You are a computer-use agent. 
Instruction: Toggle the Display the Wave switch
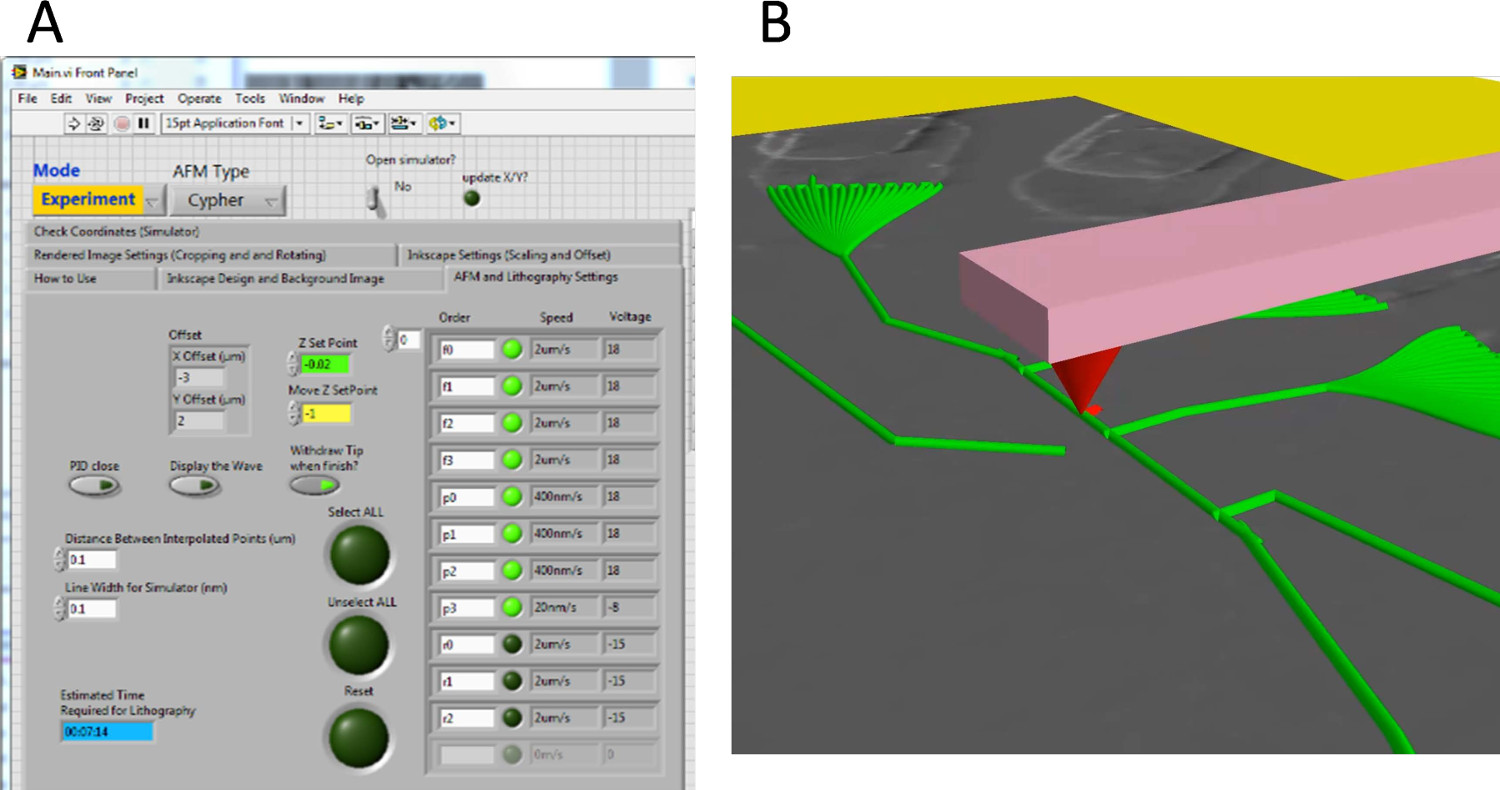pos(194,486)
